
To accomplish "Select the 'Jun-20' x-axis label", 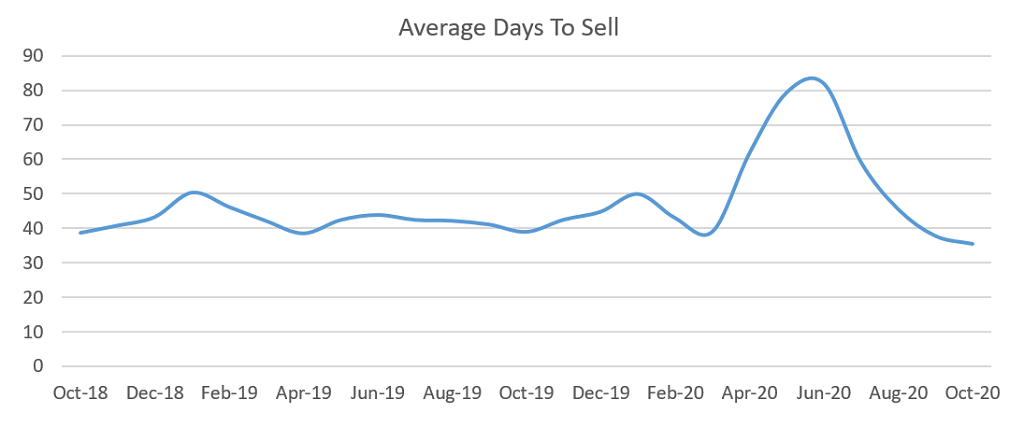I will [824, 394].
